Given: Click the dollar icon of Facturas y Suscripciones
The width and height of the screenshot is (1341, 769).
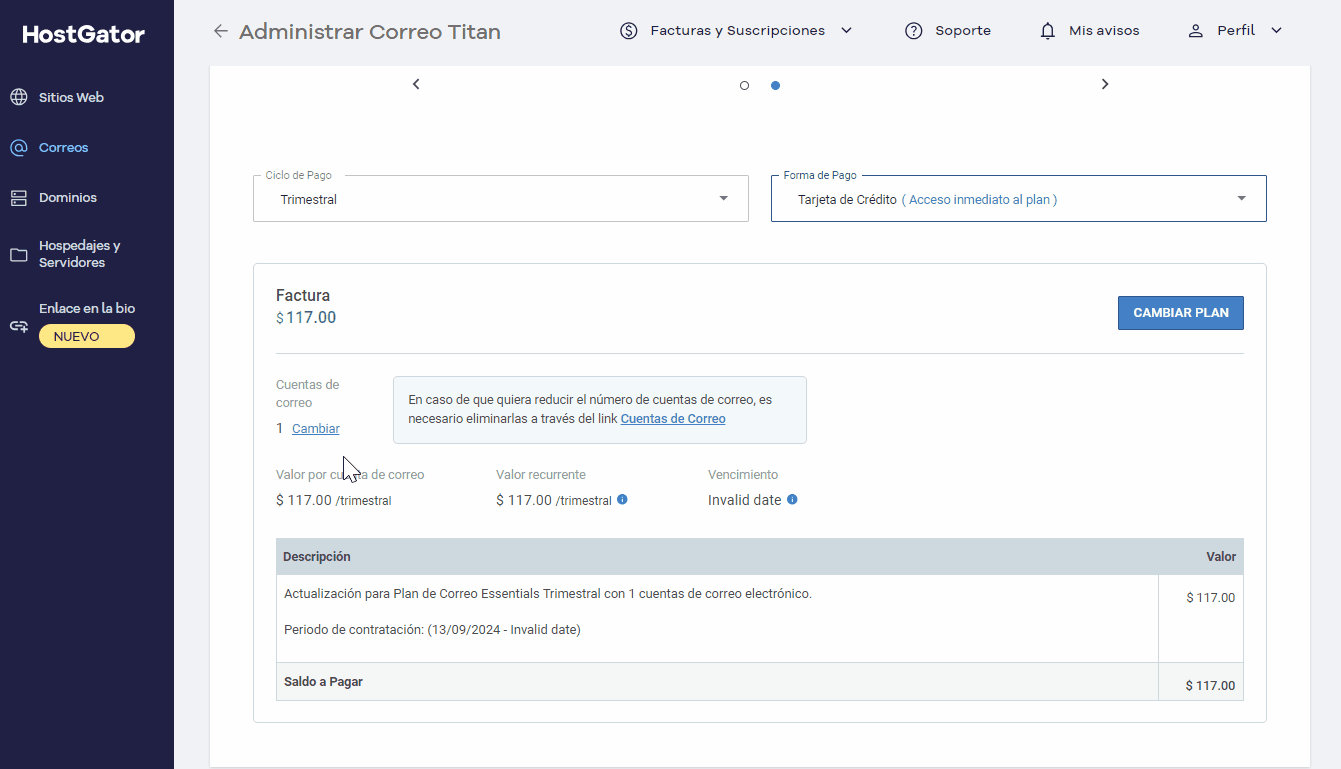Looking at the screenshot, I should click(629, 31).
